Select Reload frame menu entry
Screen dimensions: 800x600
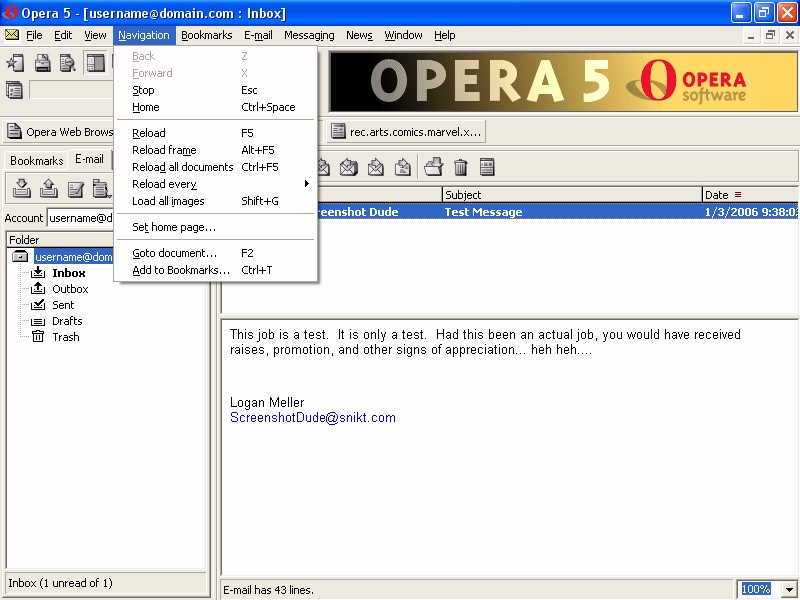[x=215, y=150]
